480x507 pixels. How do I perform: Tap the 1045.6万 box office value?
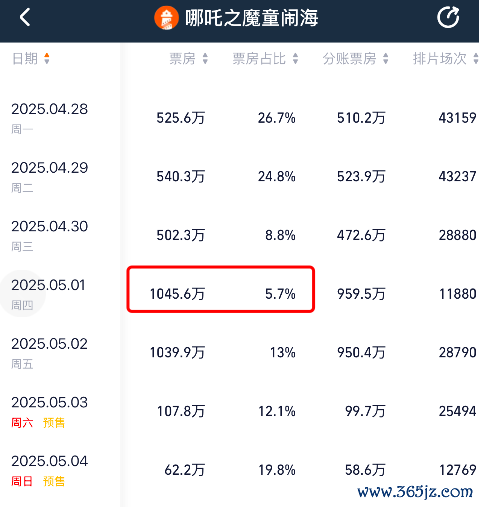177,294
